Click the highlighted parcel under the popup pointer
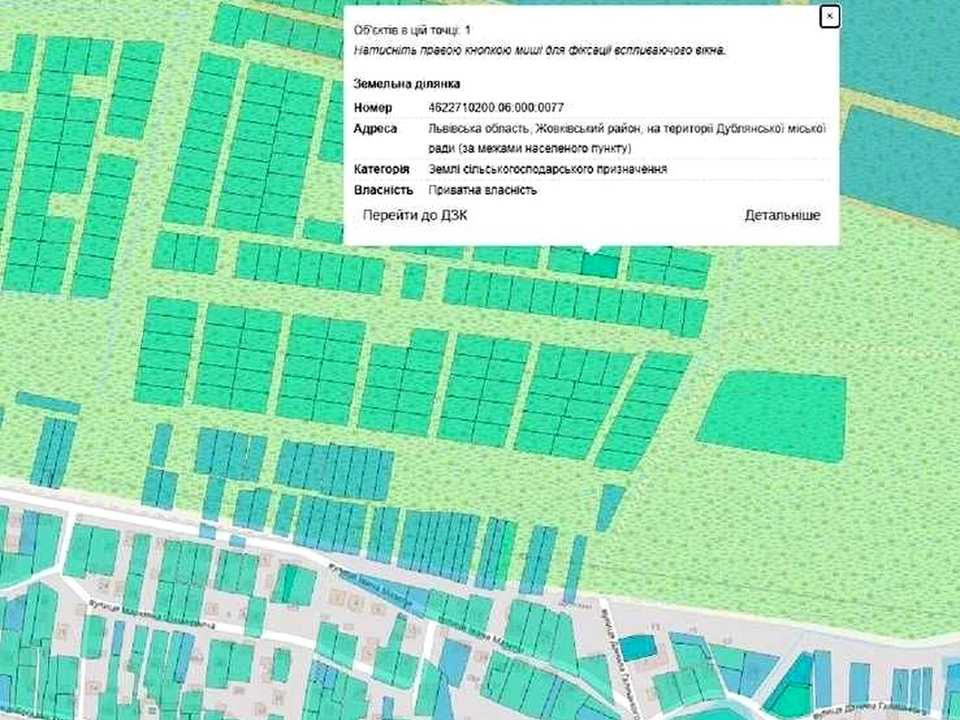The height and width of the screenshot is (720, 960). tap(600, 264)
